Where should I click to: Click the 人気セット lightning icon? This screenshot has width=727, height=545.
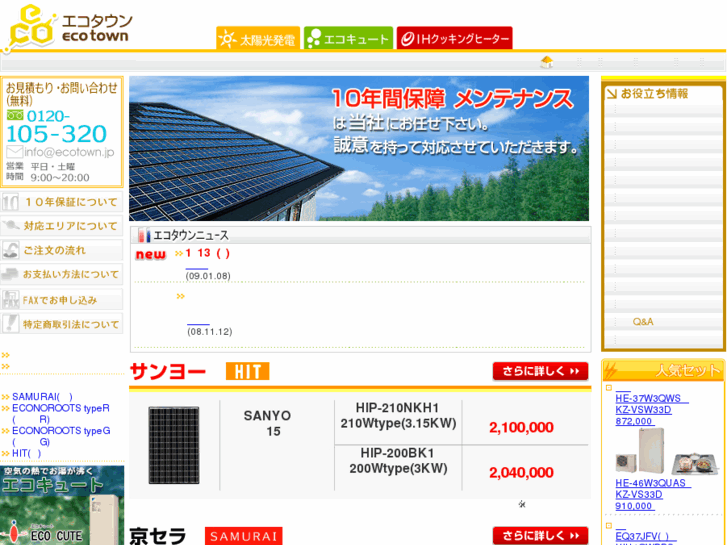coord(612,370)
